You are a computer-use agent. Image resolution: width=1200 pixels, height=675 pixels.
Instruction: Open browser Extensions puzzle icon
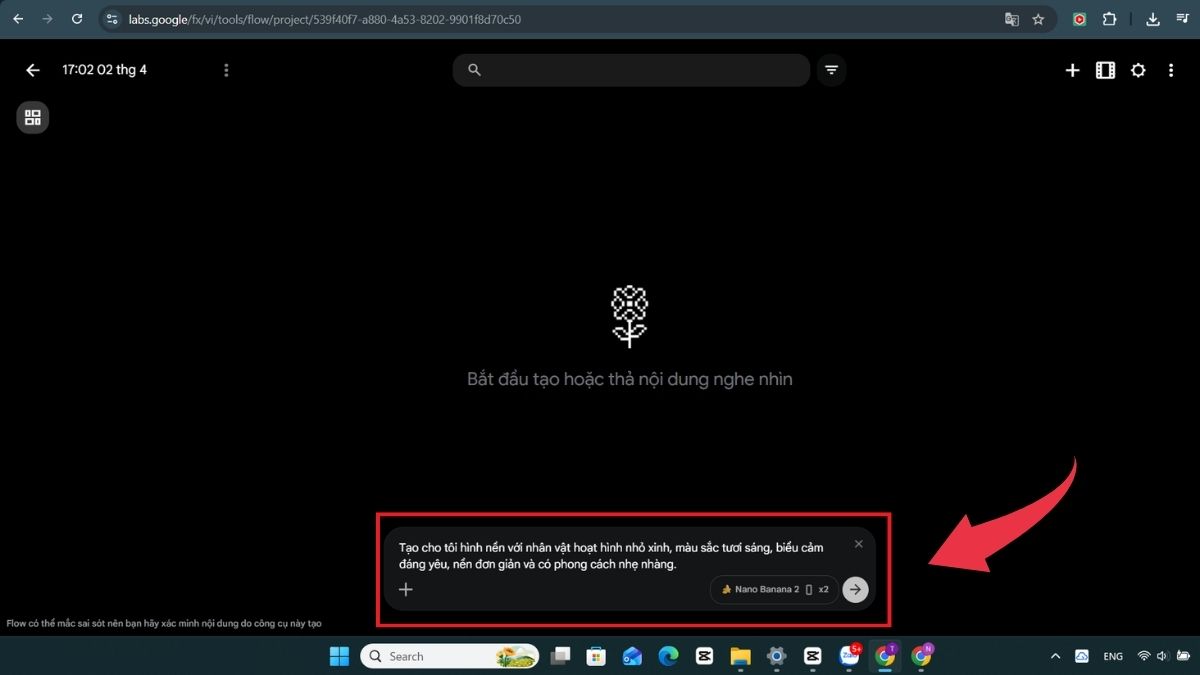[x=1108, y=18]
